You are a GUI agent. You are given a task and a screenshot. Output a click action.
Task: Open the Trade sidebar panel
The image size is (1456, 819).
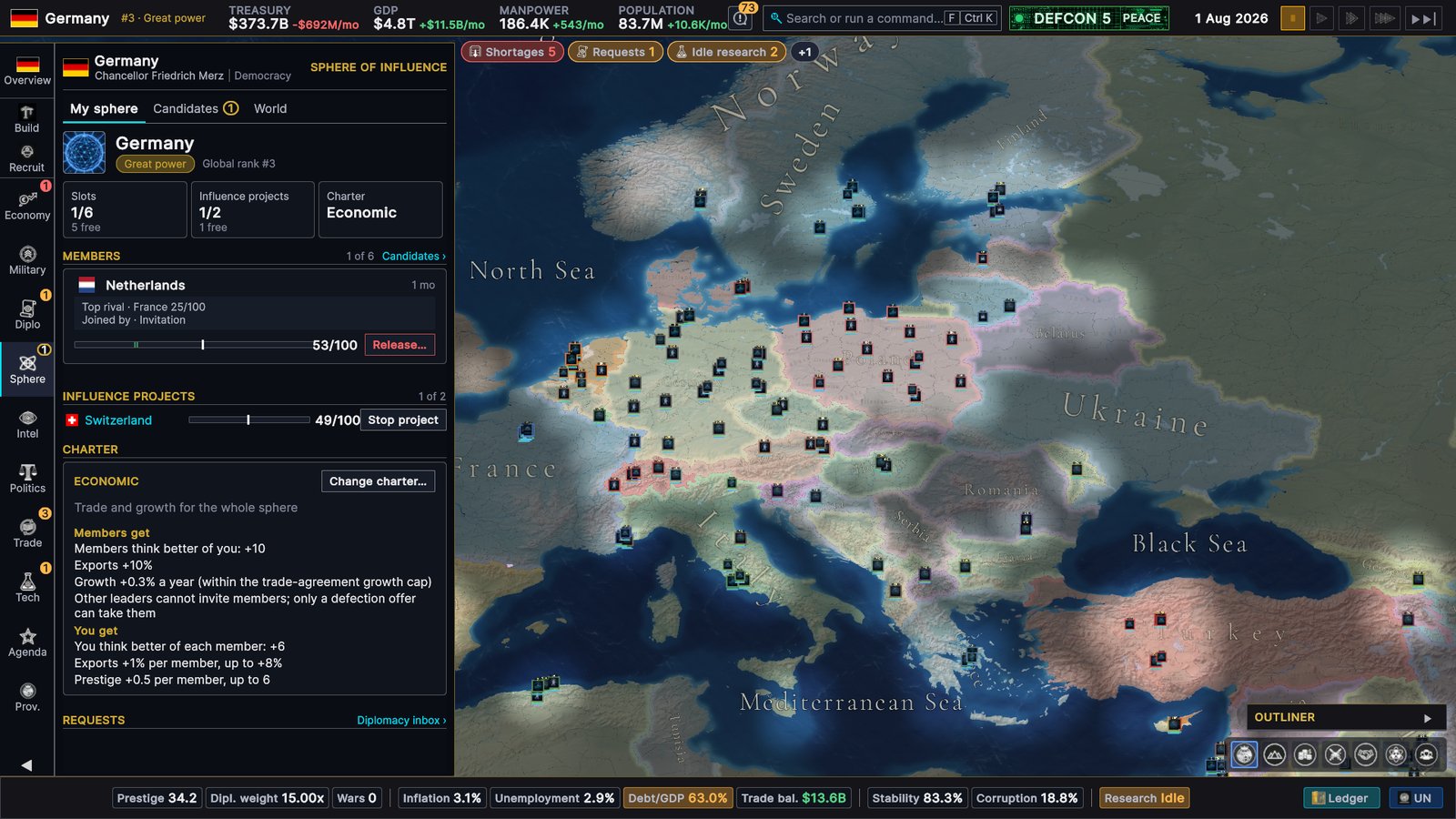coord(27,533)
